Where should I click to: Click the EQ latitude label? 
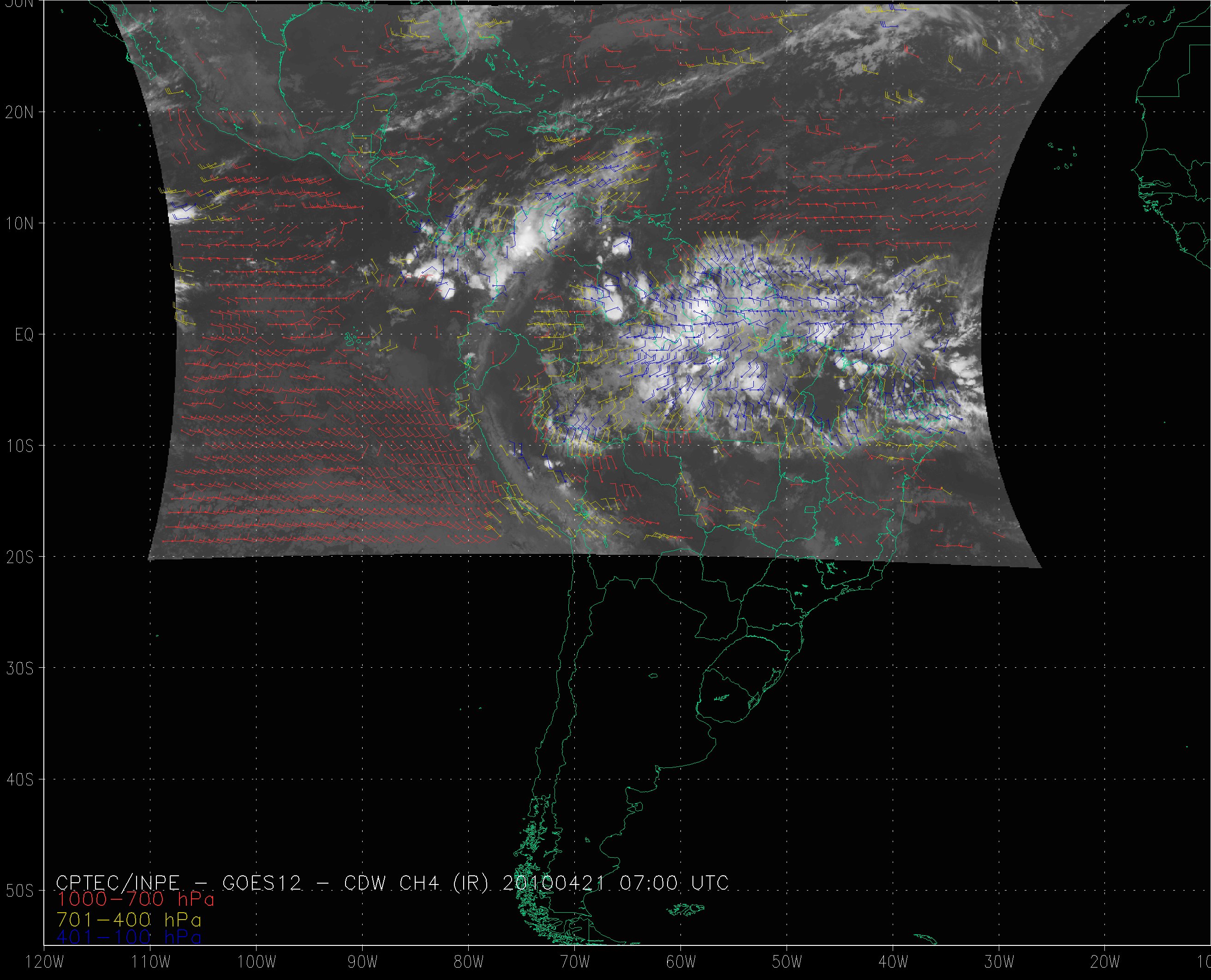[24, 335]
